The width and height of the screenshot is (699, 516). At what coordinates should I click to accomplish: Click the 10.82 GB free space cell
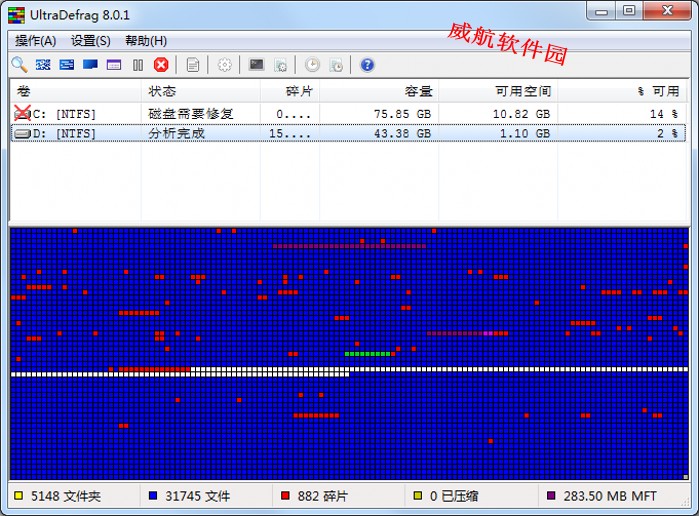coord(521,114)
